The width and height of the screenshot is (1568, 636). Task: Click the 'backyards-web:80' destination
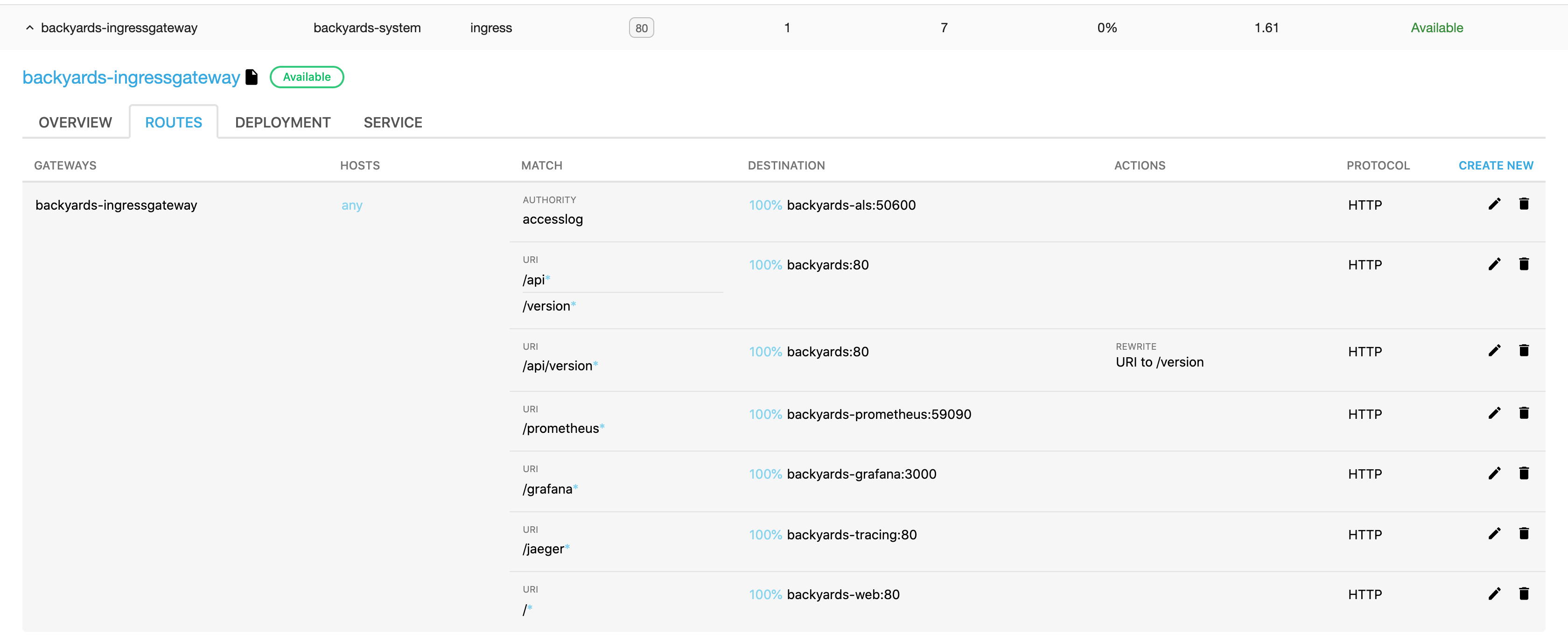843,594
